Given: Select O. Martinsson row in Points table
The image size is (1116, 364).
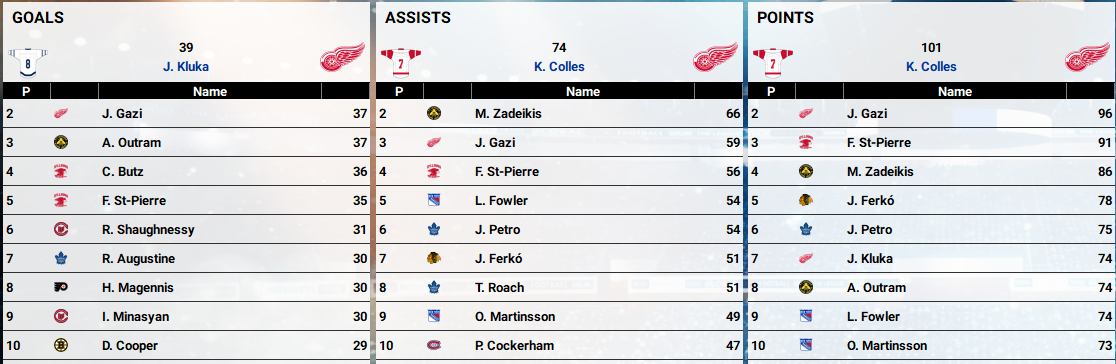Looking at the screenshot, I should [x=931, y=345].
